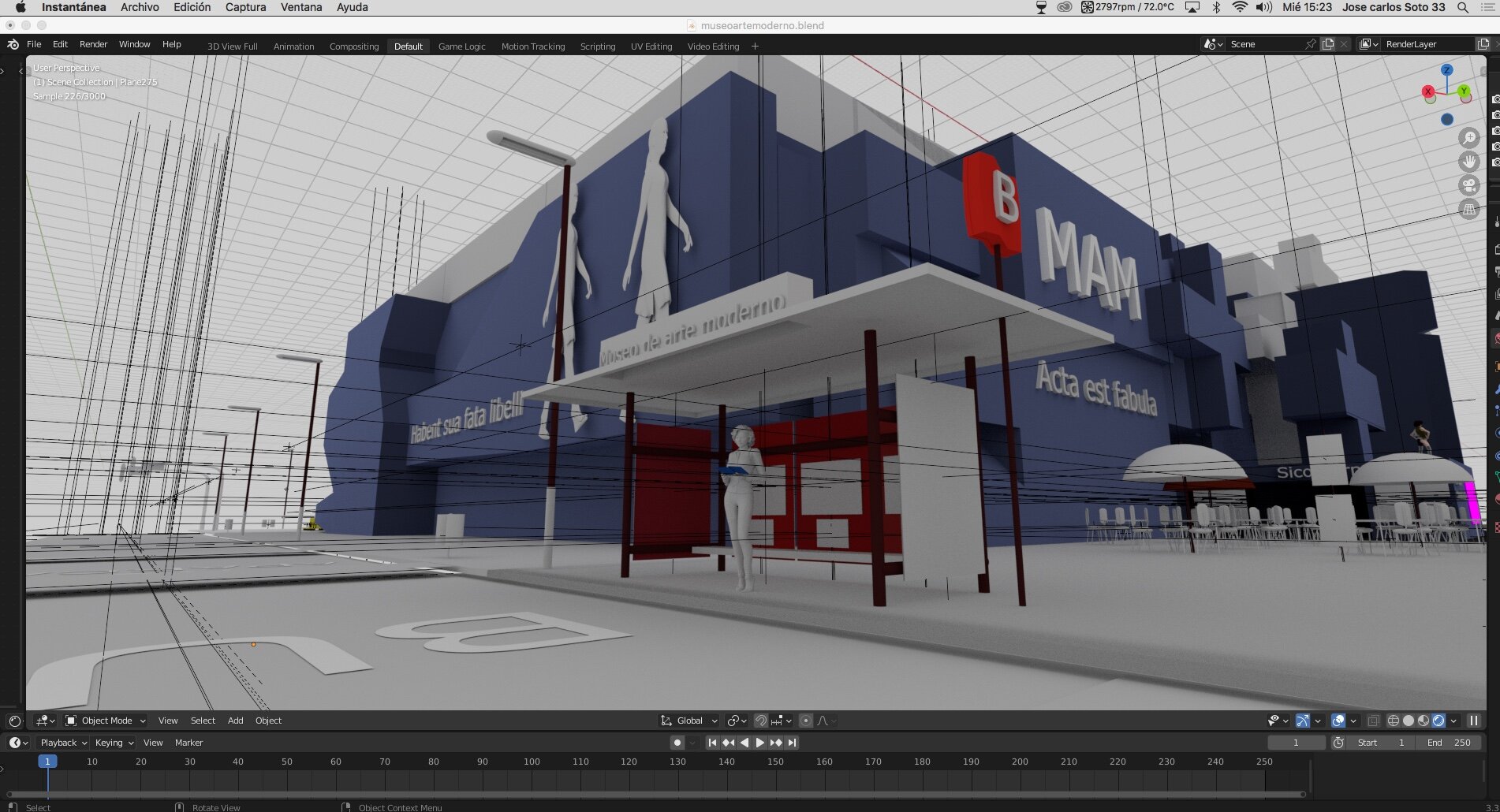Viewport: 1500px width, 812px height.
Task: Toggle camera view with camera gizmo
Action: pos(1468,186)
